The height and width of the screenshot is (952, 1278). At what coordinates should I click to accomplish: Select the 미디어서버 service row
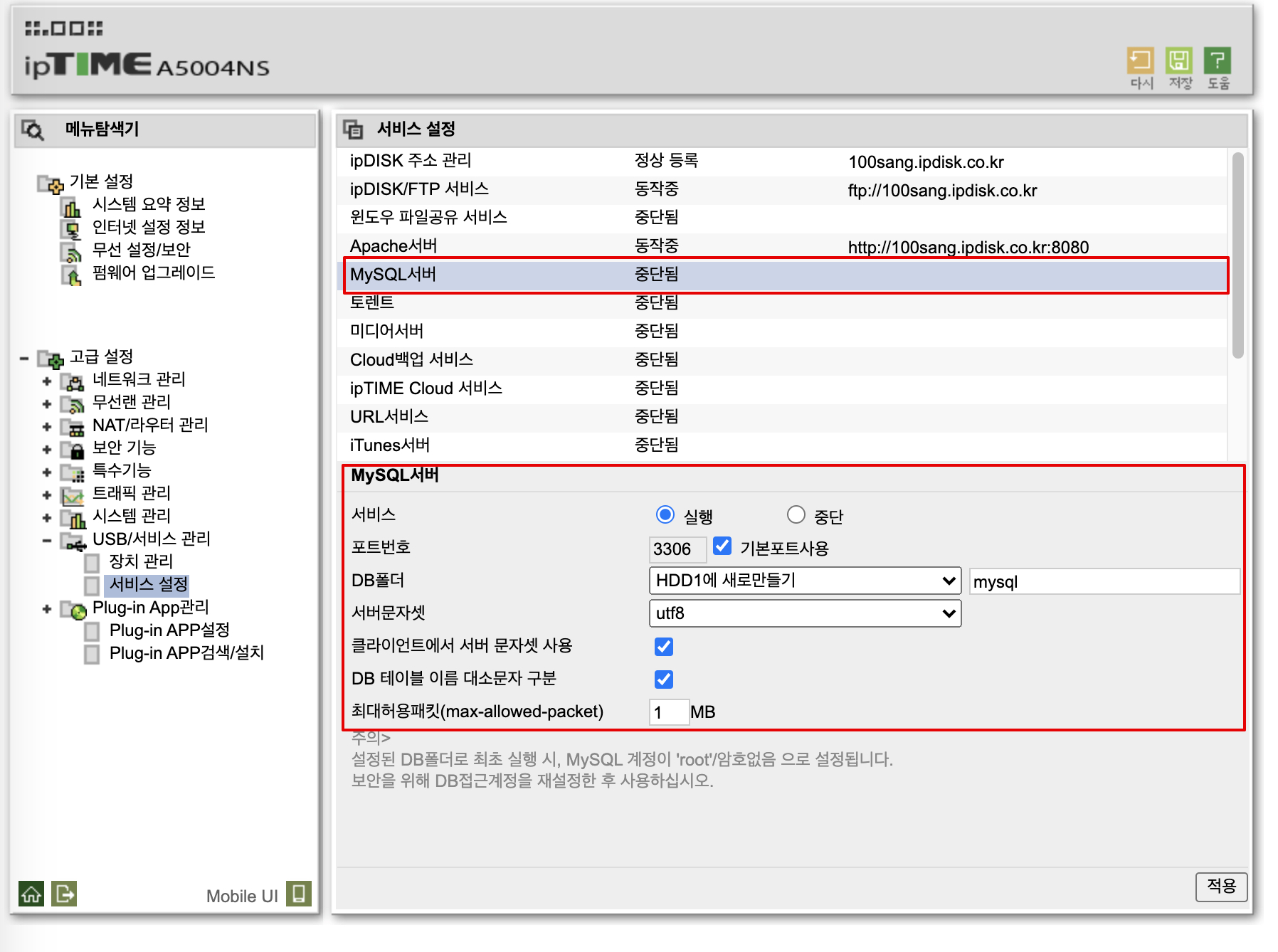pyautogui.click(x=783, y=332)
